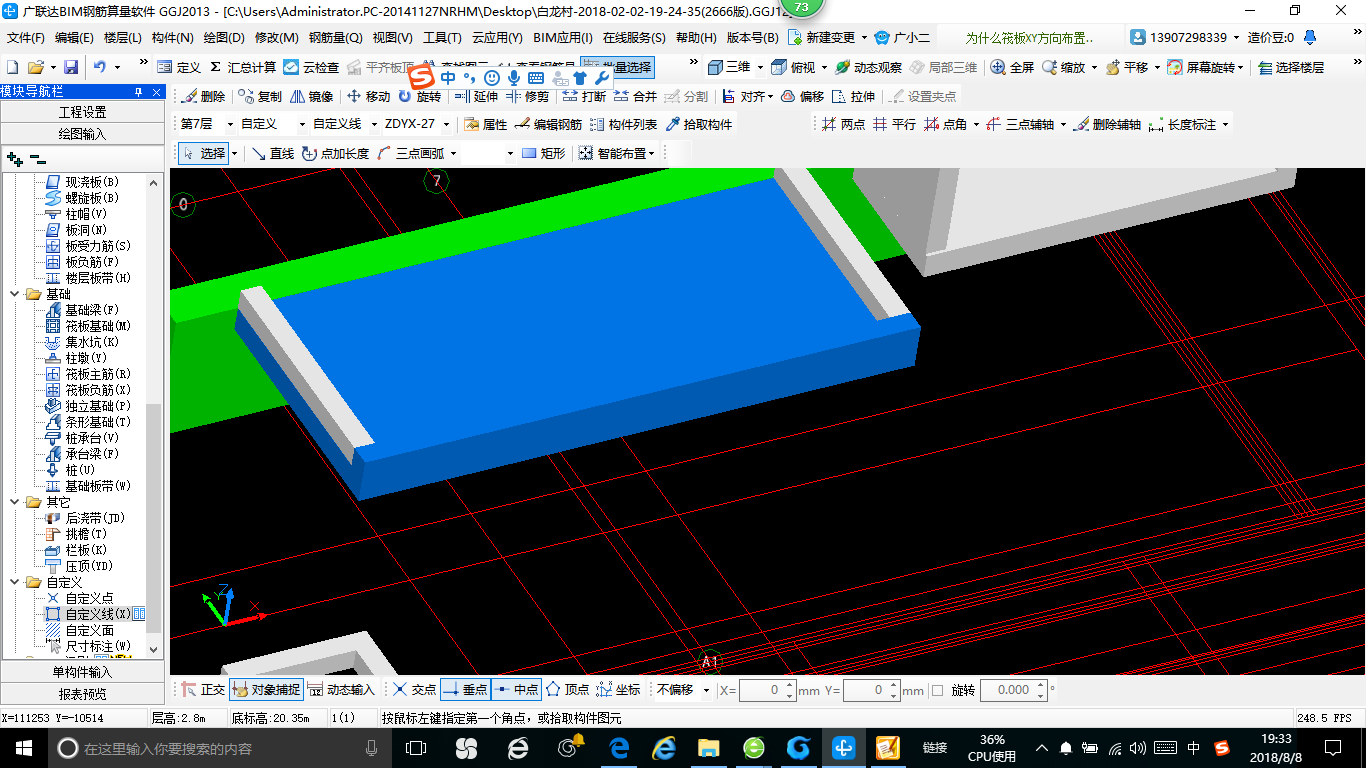Image resolution: width=1366 pixels, height=768 pixels.
Task: Select the Merge (合并) tool
Action: [x=635, y=97]
